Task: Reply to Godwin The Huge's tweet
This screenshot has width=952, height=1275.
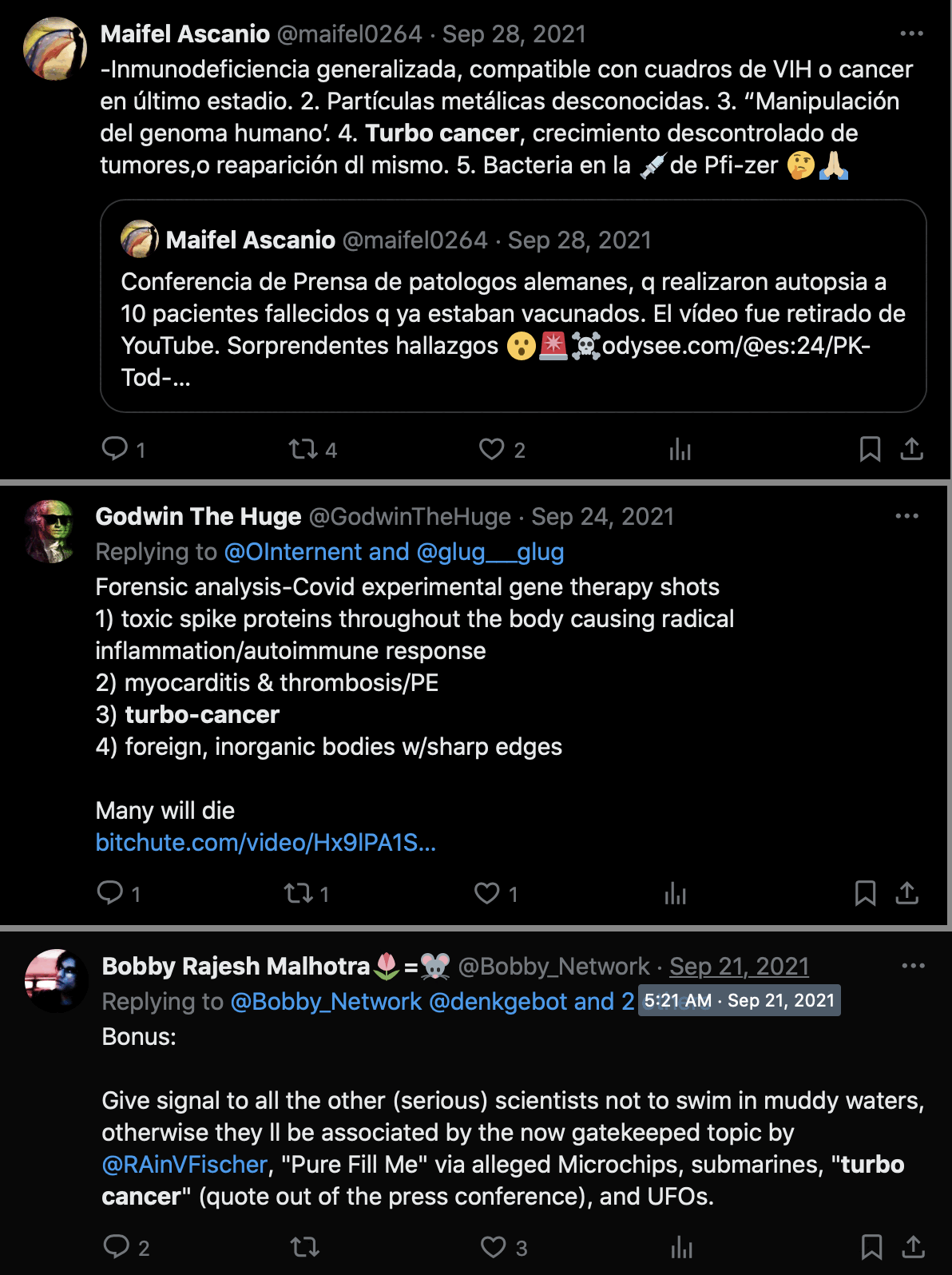Action: [110, 892]
